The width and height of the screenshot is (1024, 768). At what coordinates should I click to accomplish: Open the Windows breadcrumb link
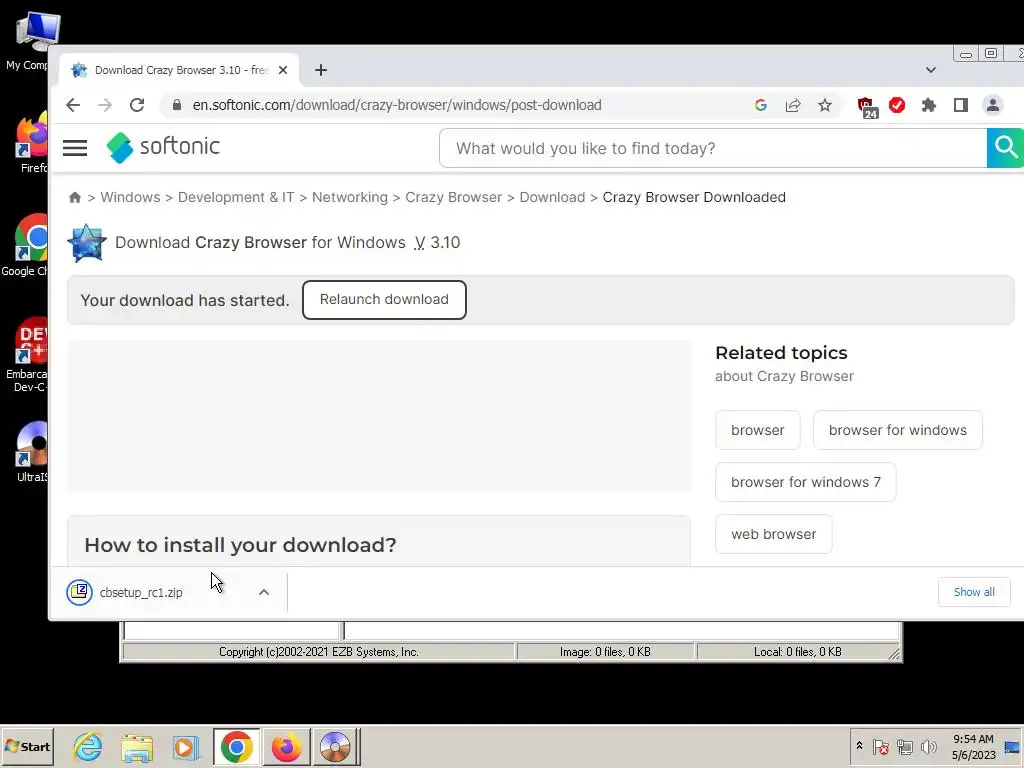pyautogui.click(x=130, y=197)
